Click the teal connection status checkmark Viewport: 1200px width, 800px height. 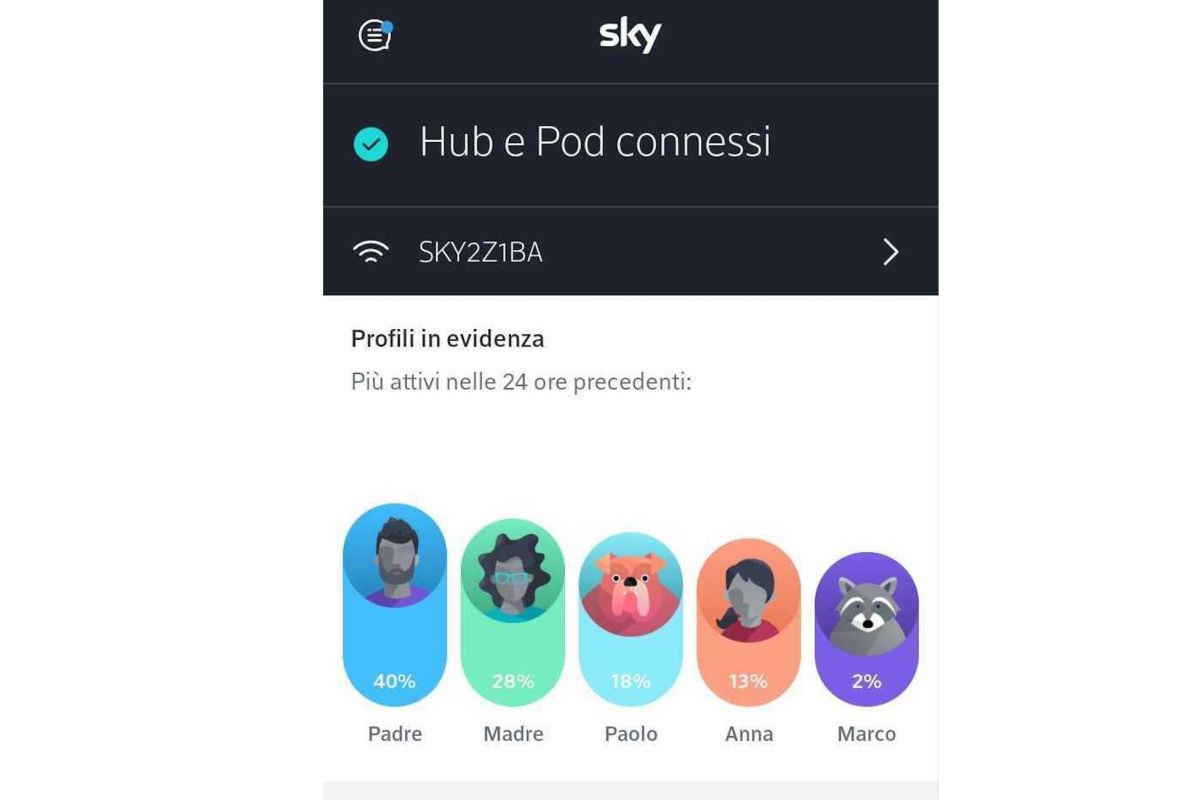(371, 146)
